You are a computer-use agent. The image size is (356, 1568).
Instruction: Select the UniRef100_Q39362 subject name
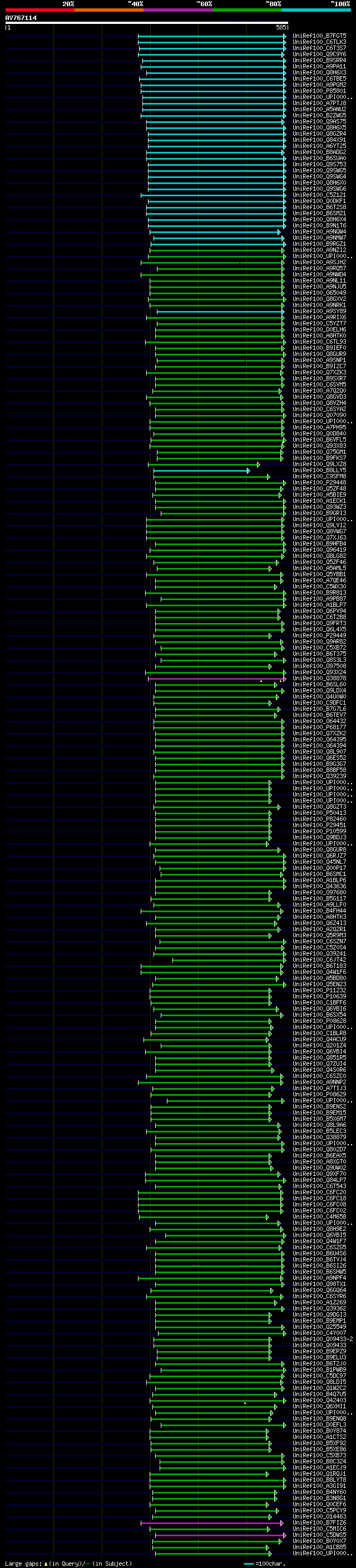pos(319,1309)
